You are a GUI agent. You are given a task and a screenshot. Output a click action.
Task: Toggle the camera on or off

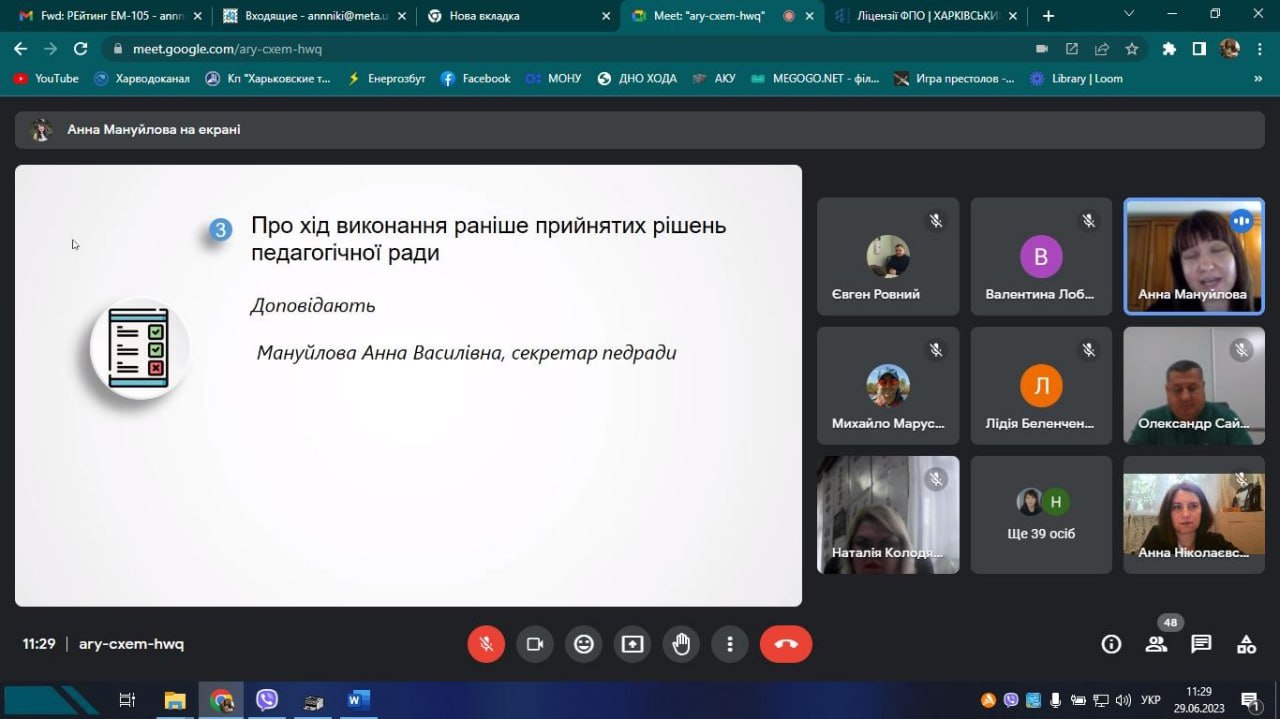coord(535,644)
